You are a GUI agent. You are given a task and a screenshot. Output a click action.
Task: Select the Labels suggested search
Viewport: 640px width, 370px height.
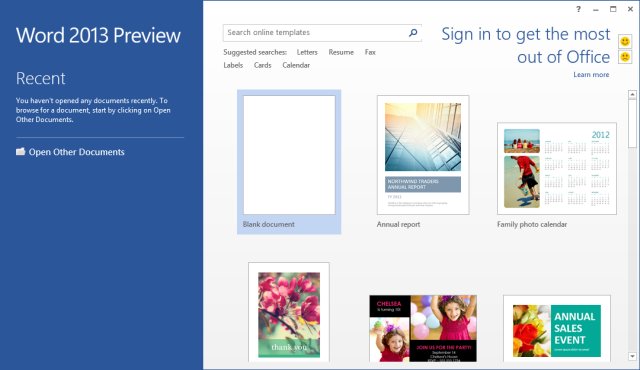[233, 65]
